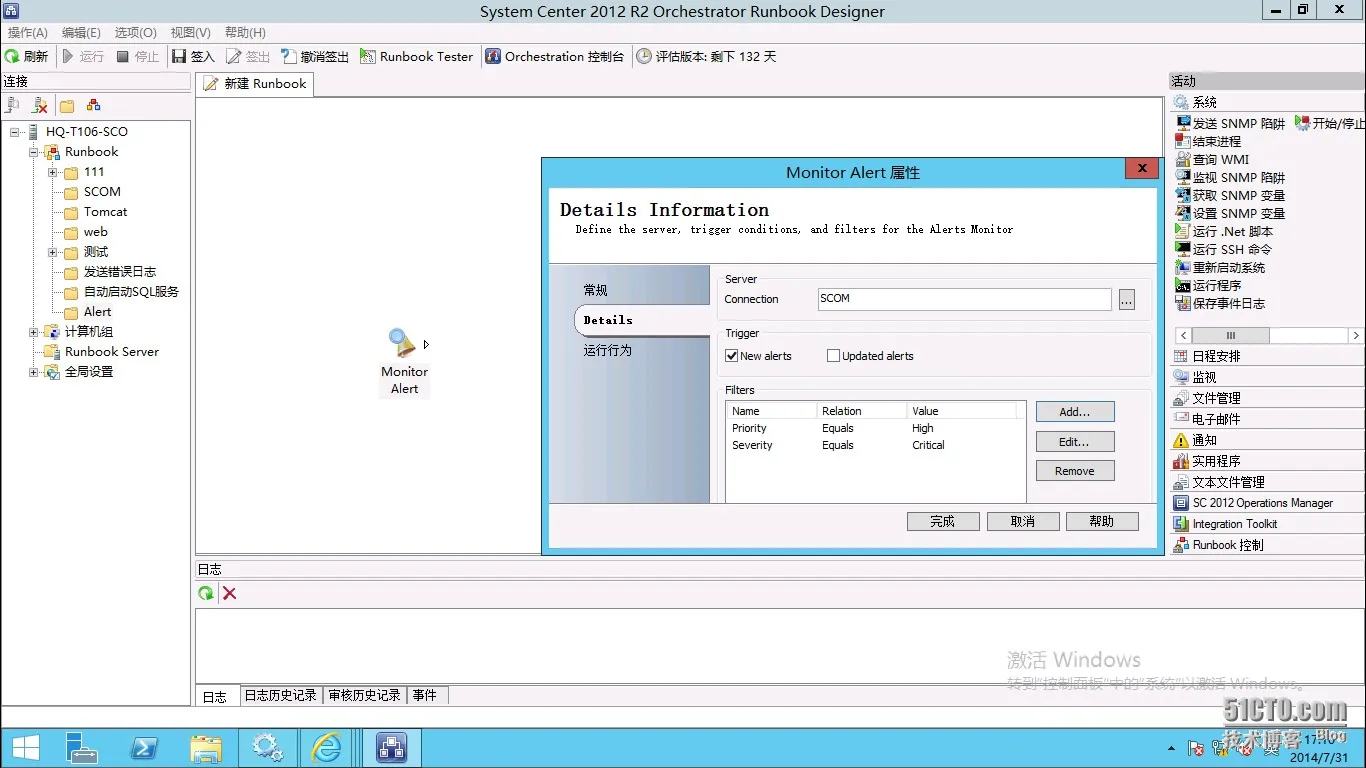This screenshot has height=768, width=1366.
Task: Click the ... browse connection button
Action: [1127, 299]
